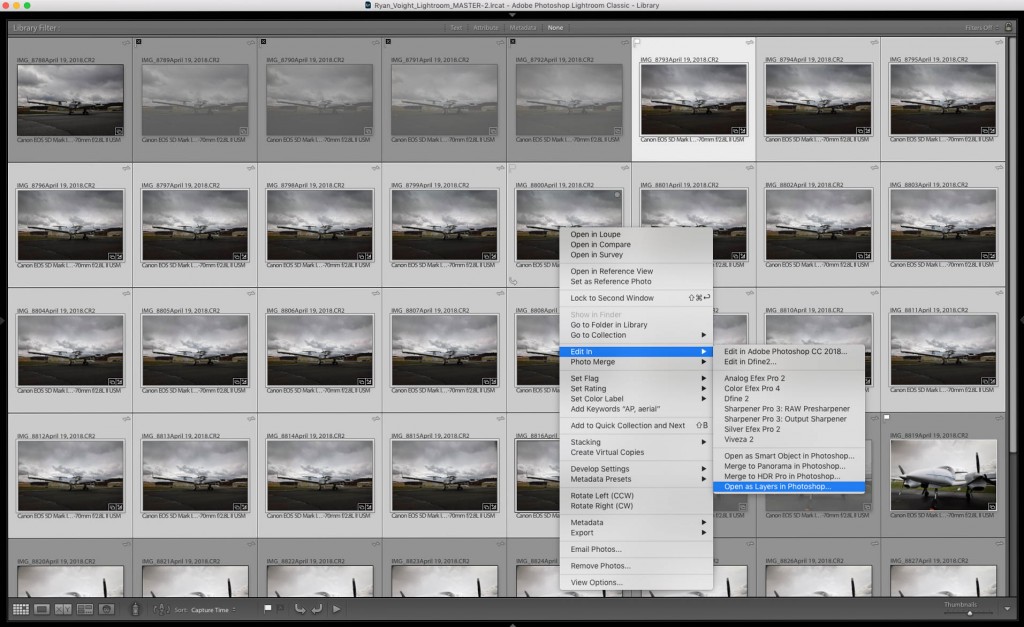Image resolution: width=1024 pixels, height=627 pixels.
Task: Open Compare view XY icon
Action: click(63, 609)
